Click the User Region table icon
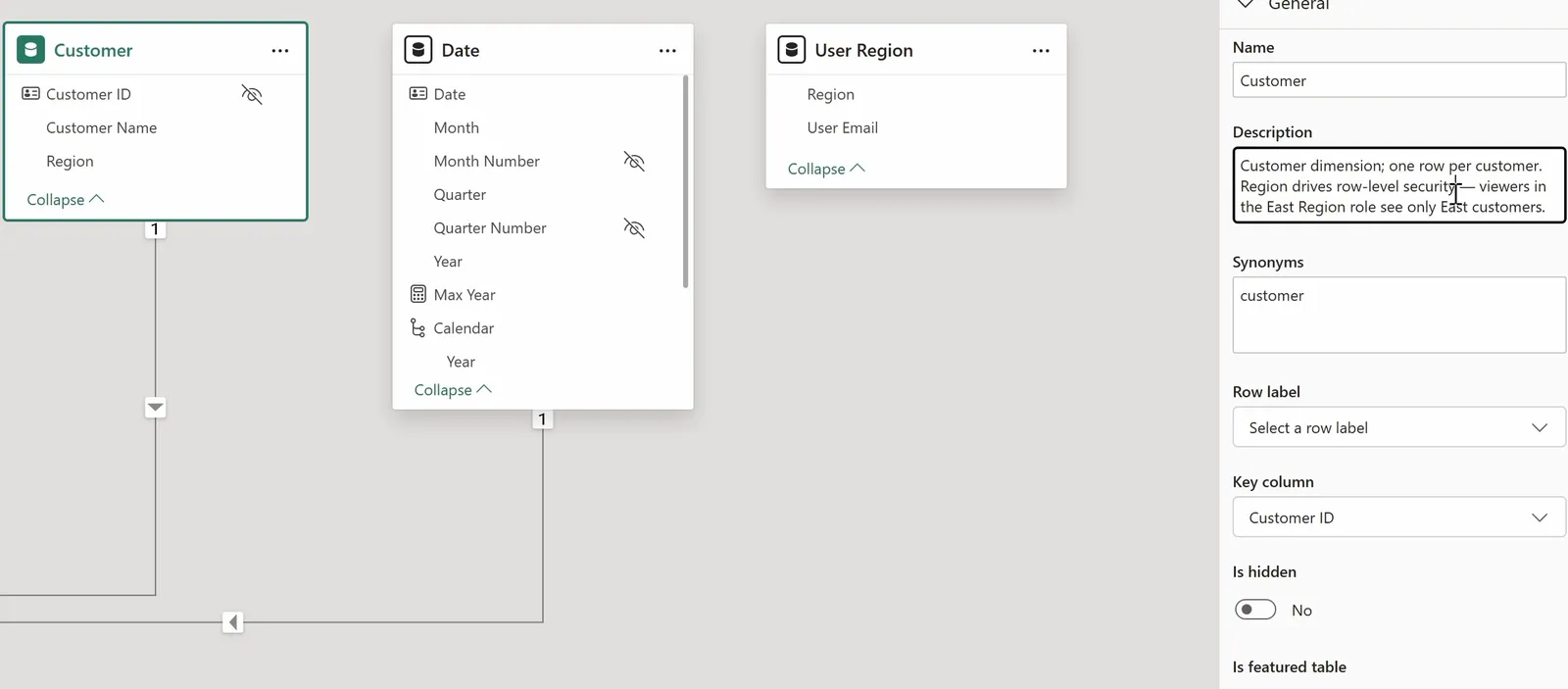The image size is (1568, 689). (x=792, y=50)
